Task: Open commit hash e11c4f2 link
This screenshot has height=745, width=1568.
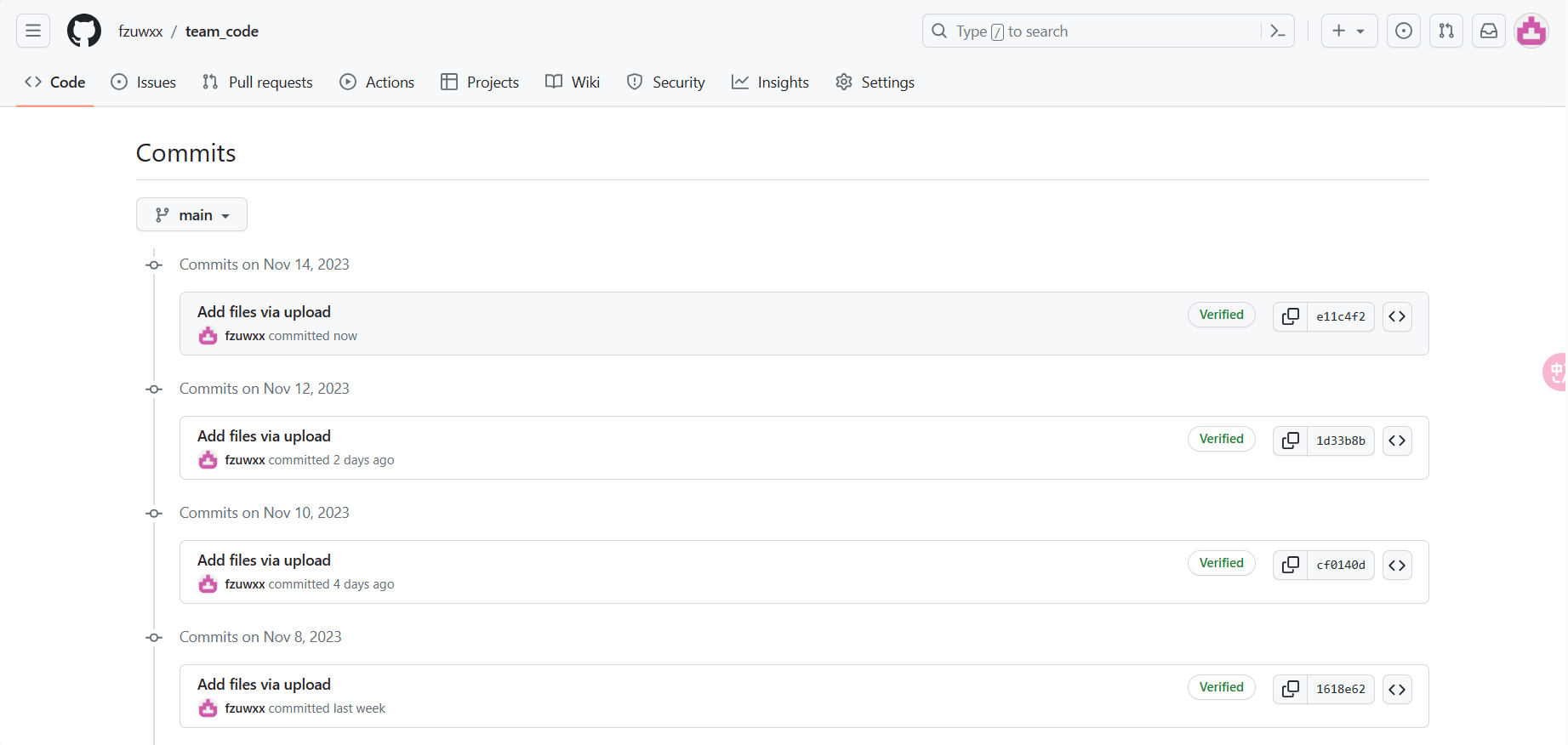Action: [1340, 316]
